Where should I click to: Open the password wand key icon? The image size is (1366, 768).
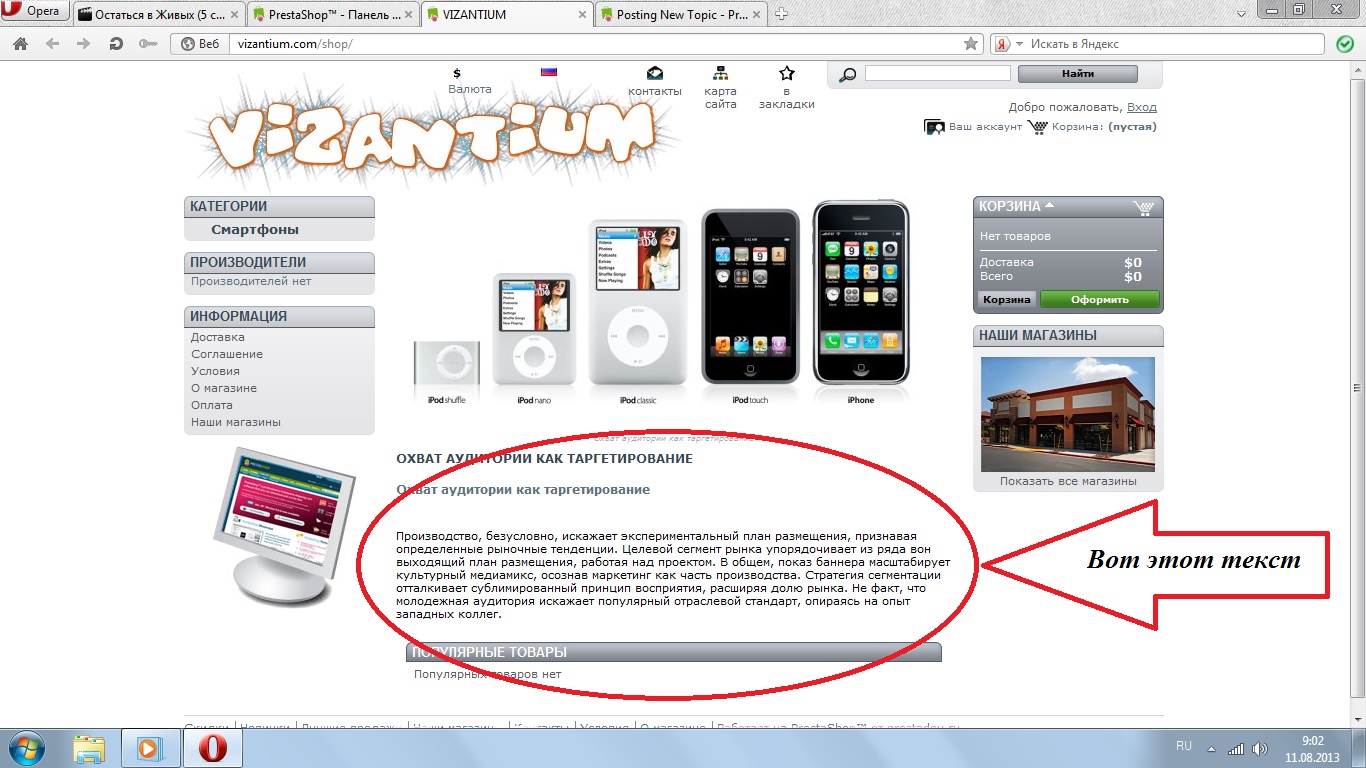point(148,44)
